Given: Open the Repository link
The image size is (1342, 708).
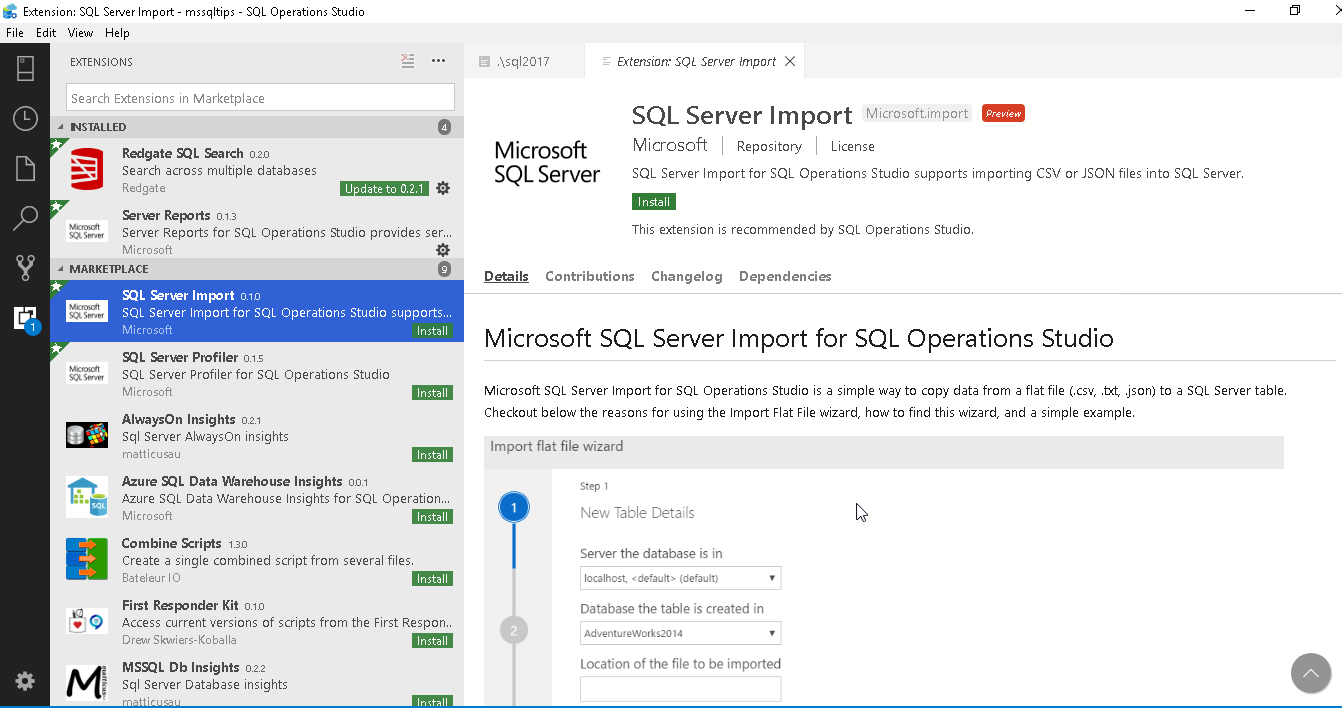Looking at the screenshot, I should [x=769, y=146].
